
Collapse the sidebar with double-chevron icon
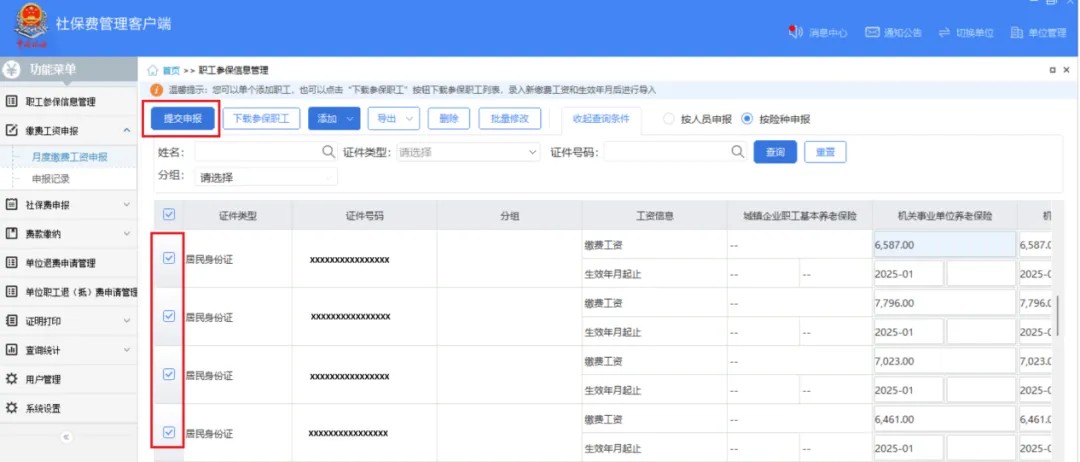(67, 437)
